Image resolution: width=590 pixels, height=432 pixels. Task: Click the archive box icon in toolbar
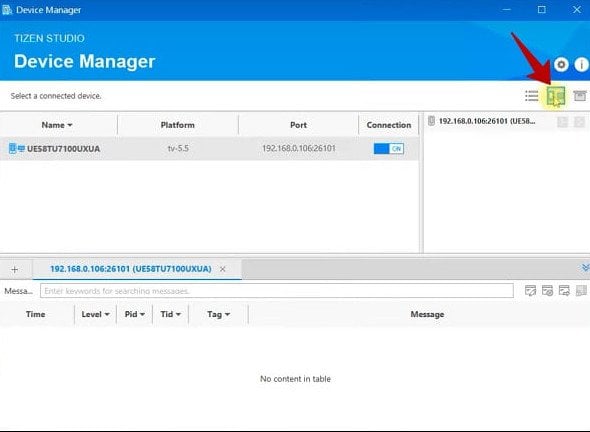point(579,96)
